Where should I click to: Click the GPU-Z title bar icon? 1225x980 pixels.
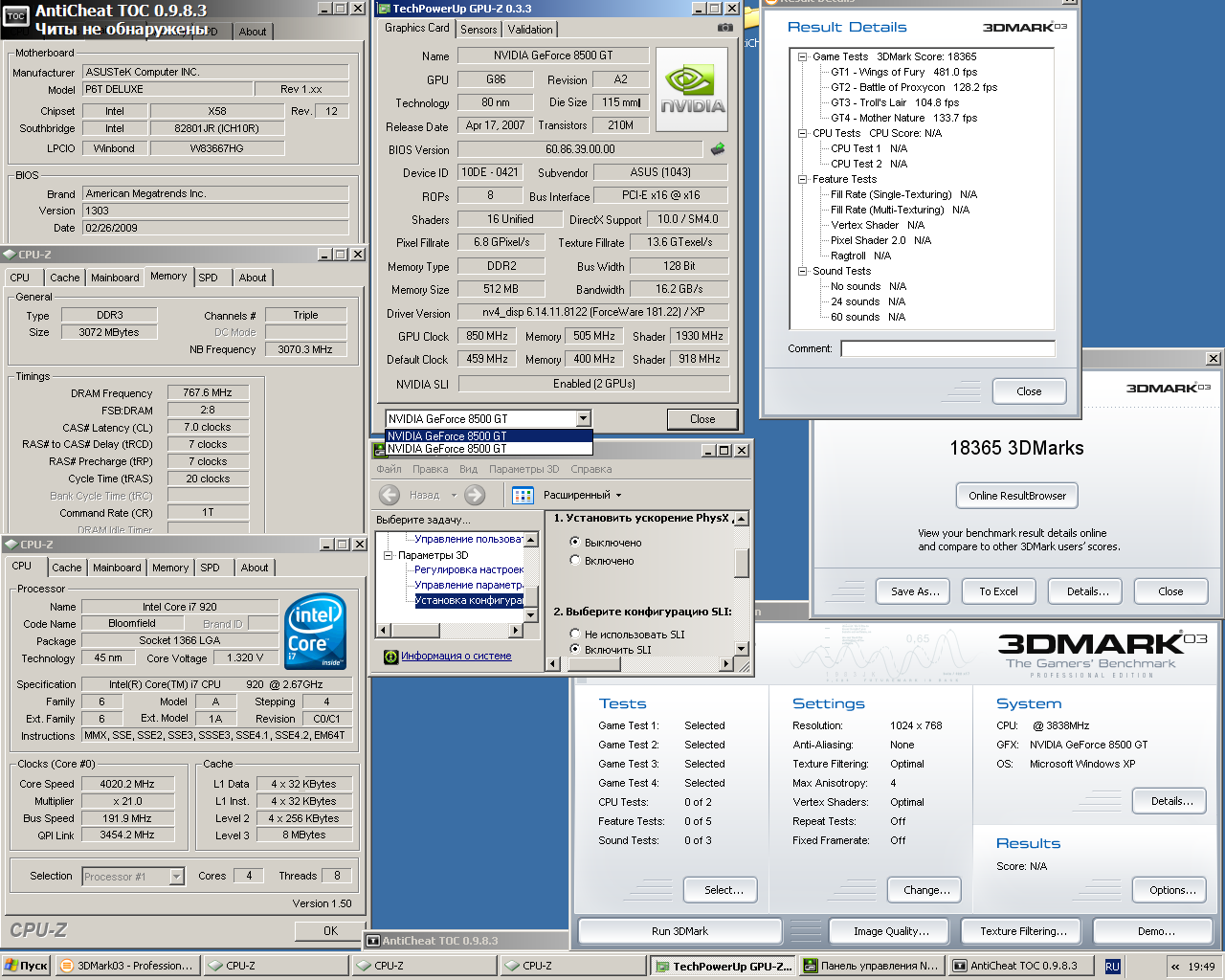coord(383,8)
